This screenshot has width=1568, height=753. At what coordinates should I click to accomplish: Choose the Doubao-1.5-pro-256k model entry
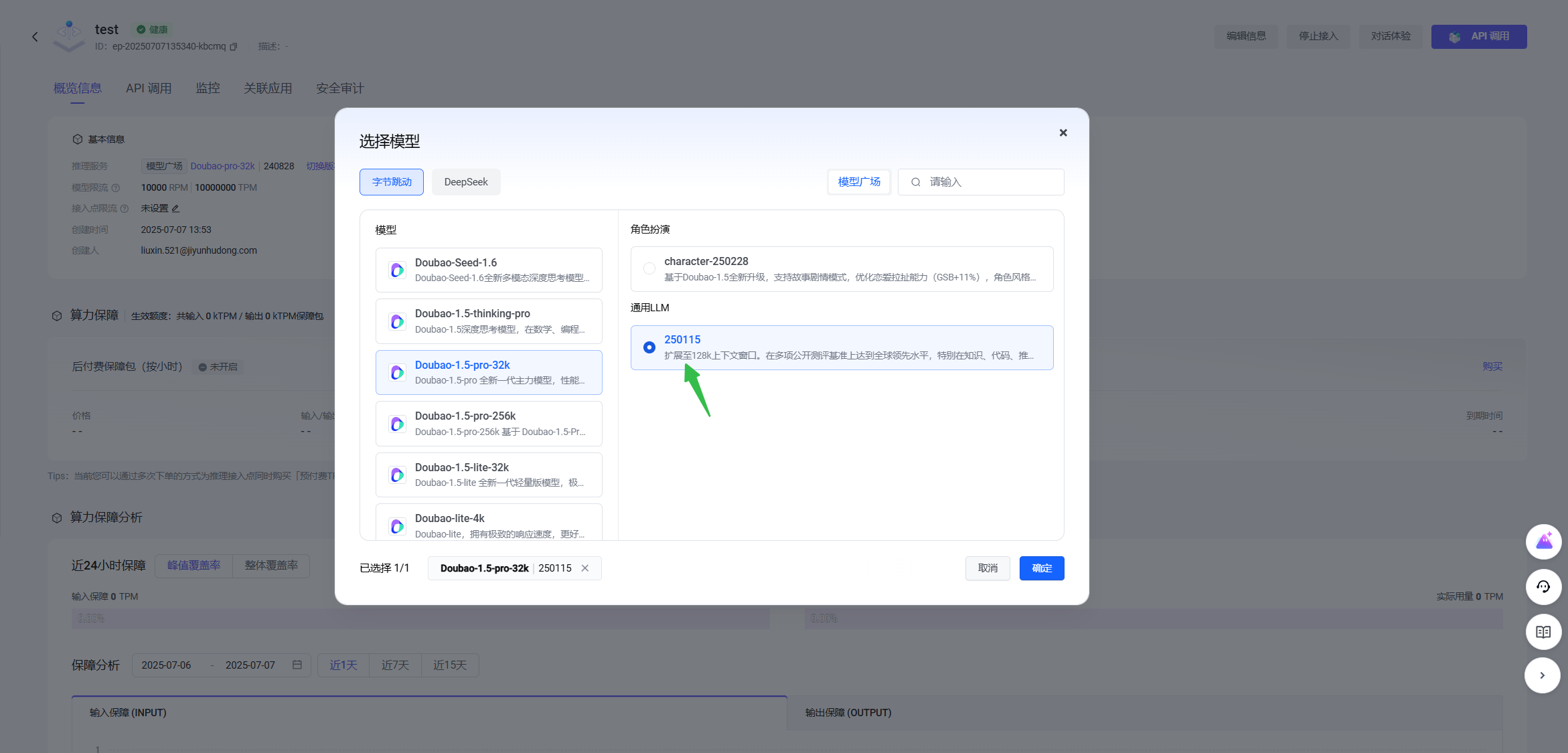[489, 424]
